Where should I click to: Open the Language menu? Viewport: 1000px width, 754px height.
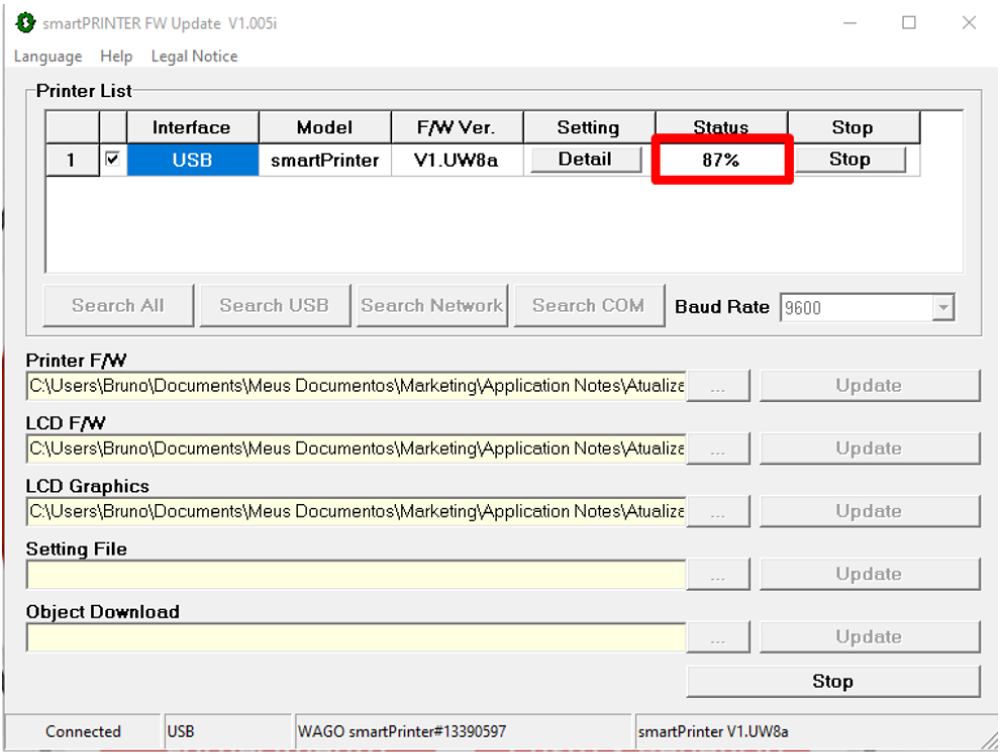pos(48,56)
